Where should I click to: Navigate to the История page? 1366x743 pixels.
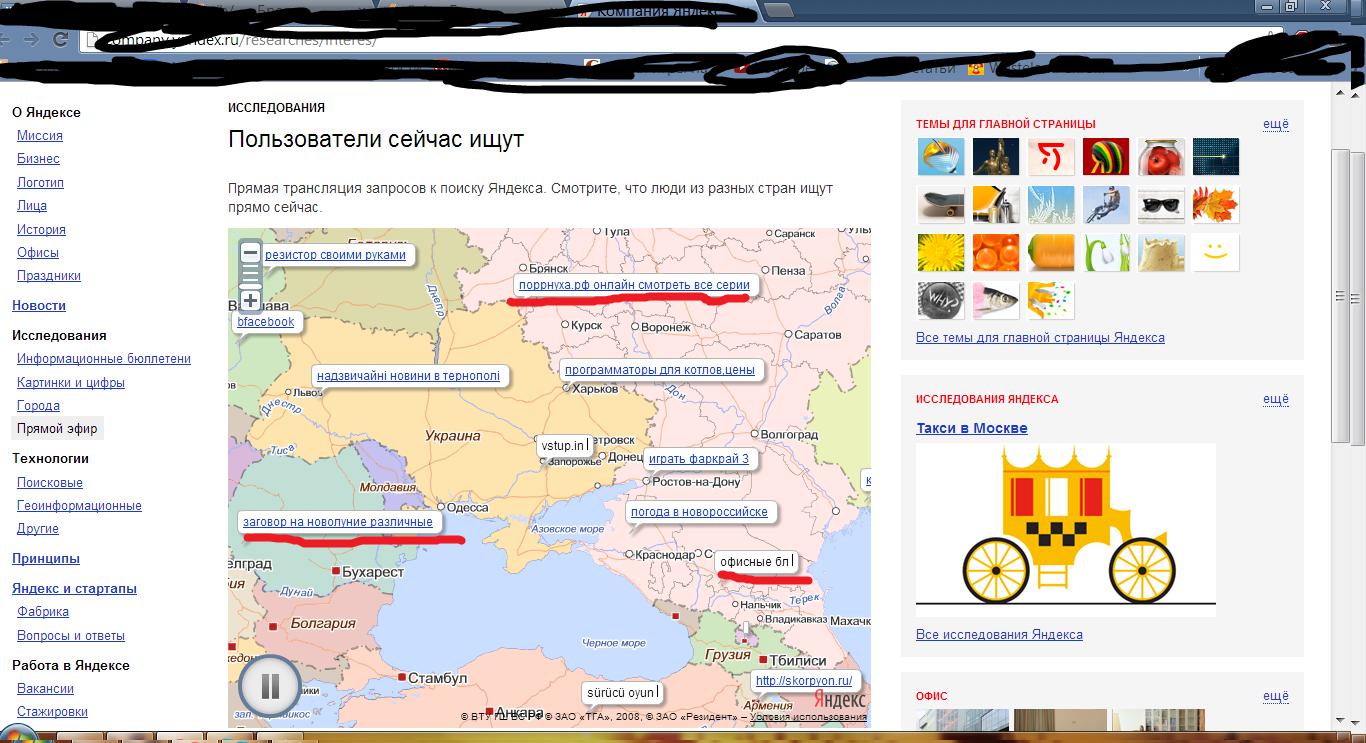(41, 230)
